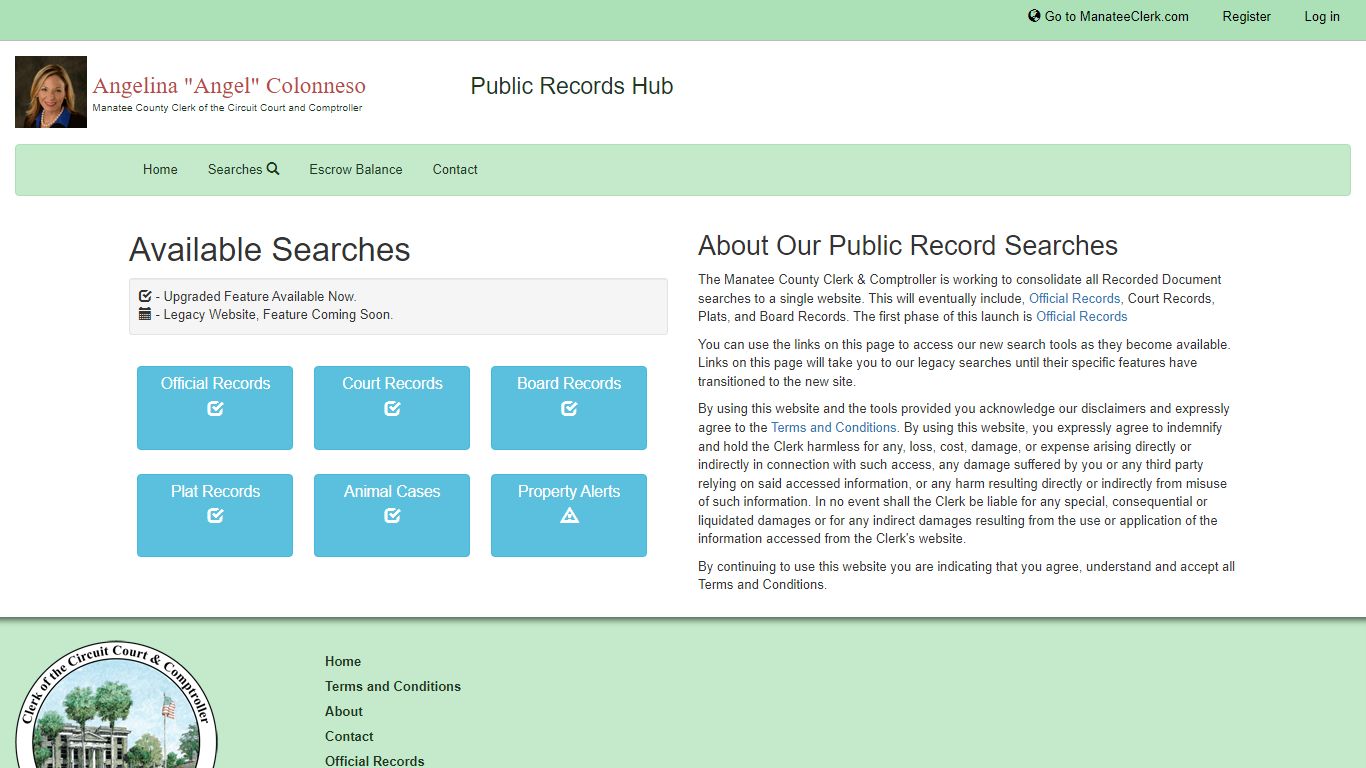Click Official Records link after 'launch is'
1366x768 pixels.
tap(1081, 316)
